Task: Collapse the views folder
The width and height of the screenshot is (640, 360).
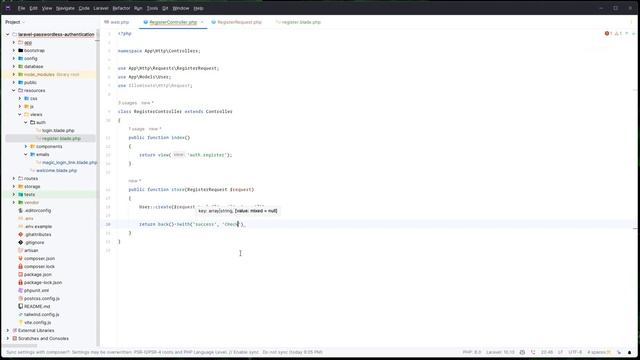Action: [x=20, y=114]
